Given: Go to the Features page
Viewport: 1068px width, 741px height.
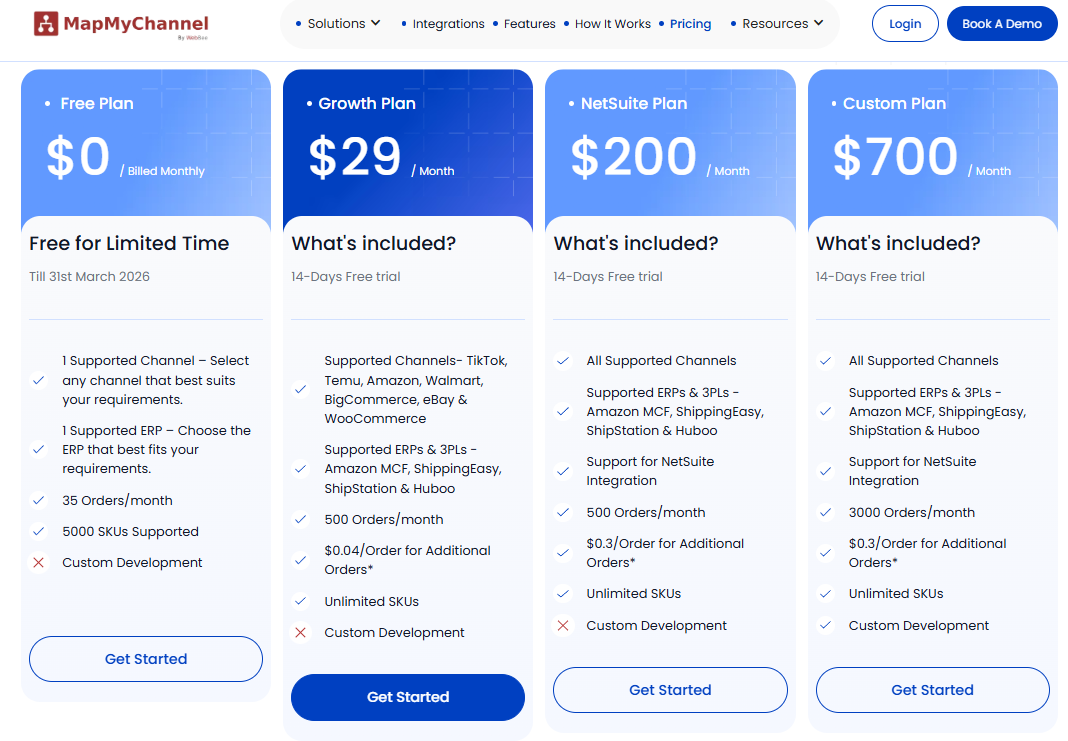Looking at the screenshot, I should tap(529, 24).
